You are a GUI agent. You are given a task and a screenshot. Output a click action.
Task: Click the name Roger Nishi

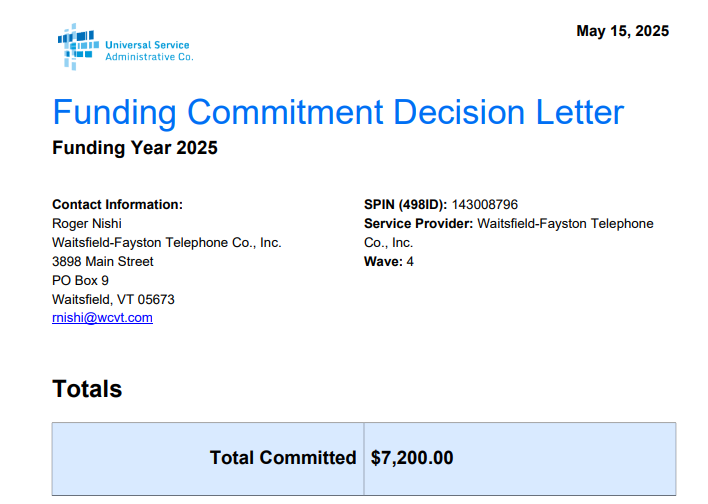[86, 223]
